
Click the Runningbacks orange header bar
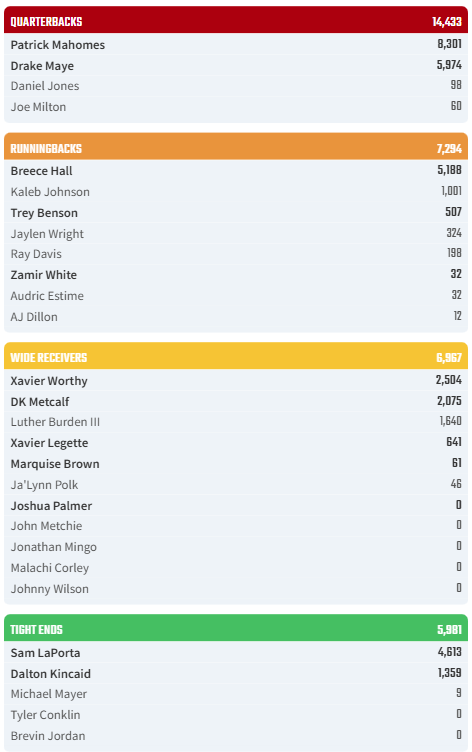(x=236, y=146)
